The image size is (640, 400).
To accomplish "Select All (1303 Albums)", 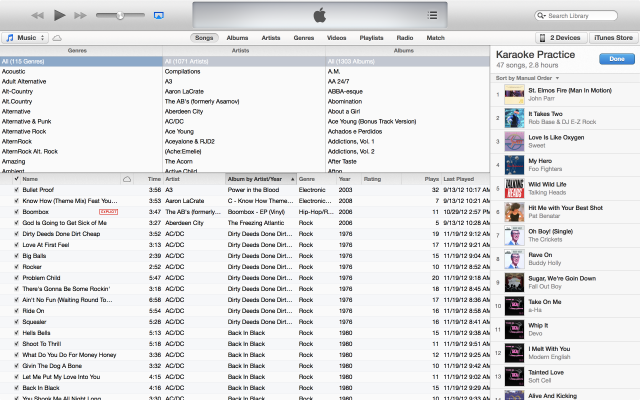I will (408, 62).
